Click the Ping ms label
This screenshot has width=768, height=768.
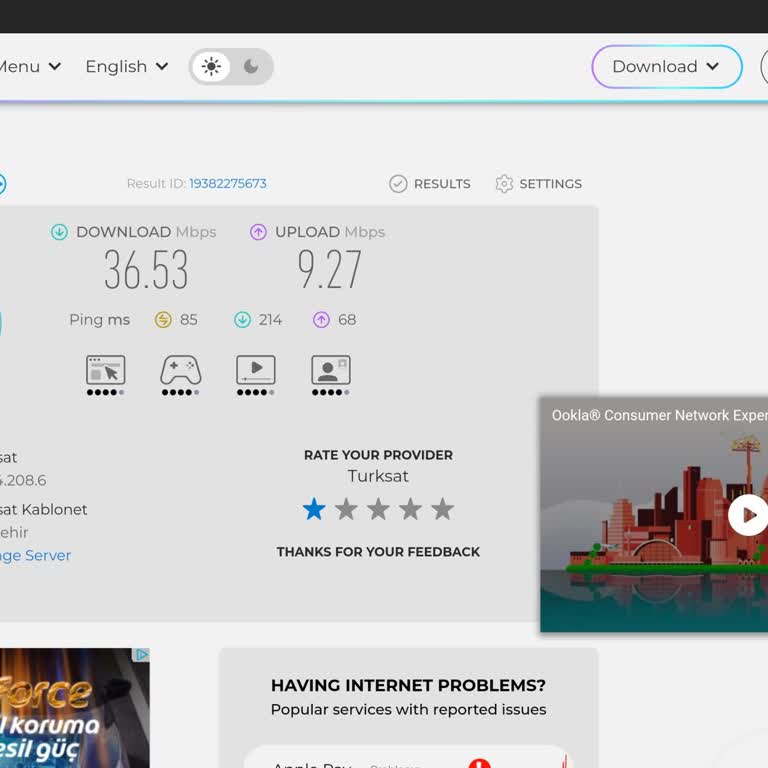tap(99, 320)
